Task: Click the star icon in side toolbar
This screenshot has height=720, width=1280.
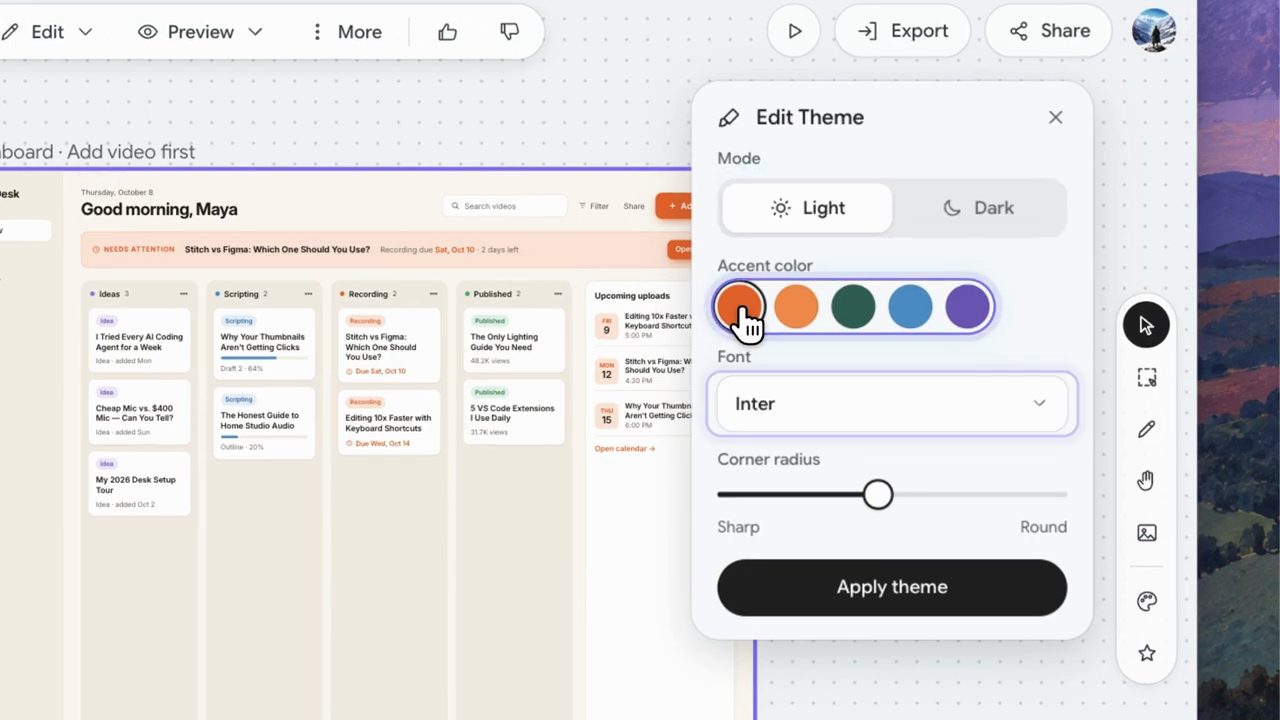Action: click(x=1146, y=653)
